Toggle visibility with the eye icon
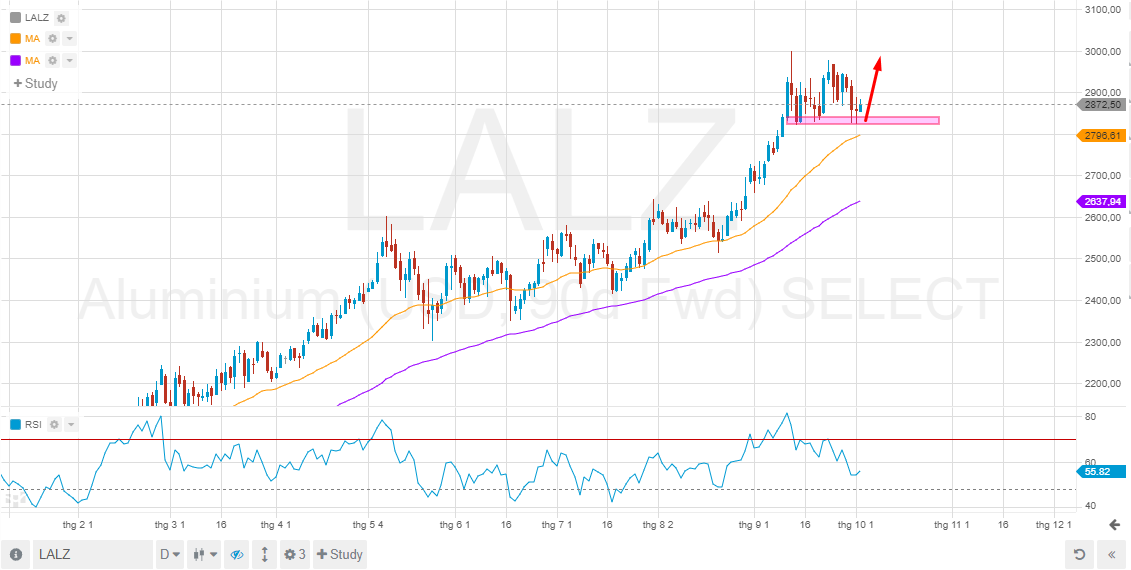Viewport: 1131px width, 570px height. pyautogui.click(x=236, y=555)
